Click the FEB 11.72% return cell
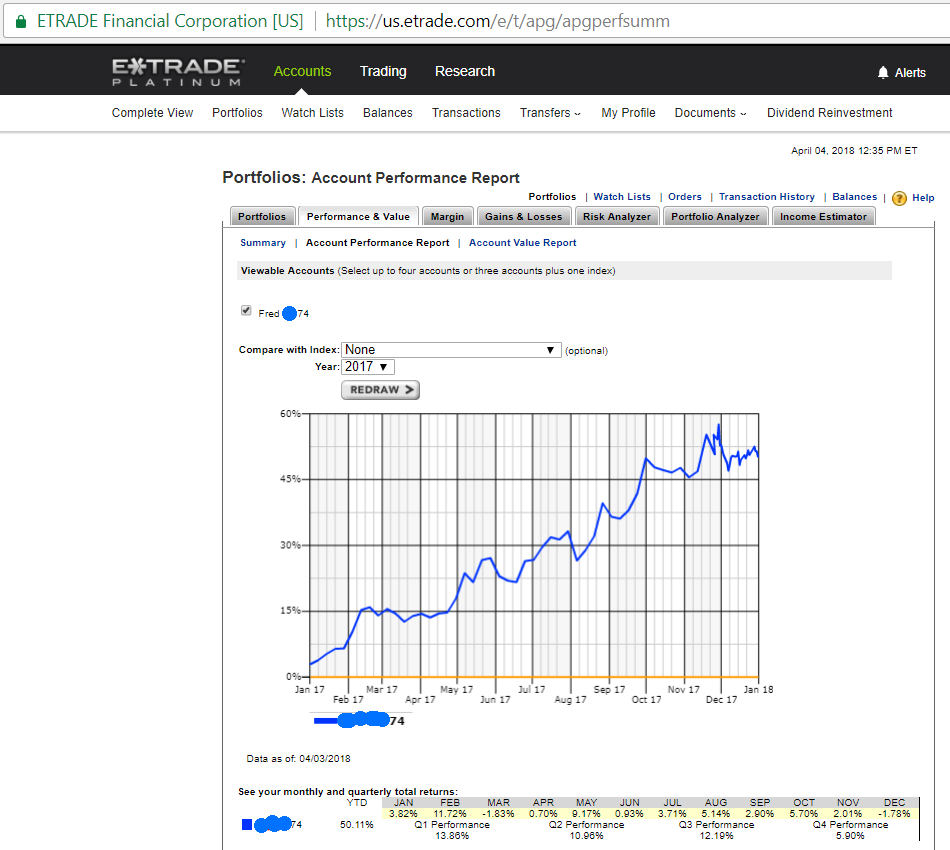 coord(450,814)
